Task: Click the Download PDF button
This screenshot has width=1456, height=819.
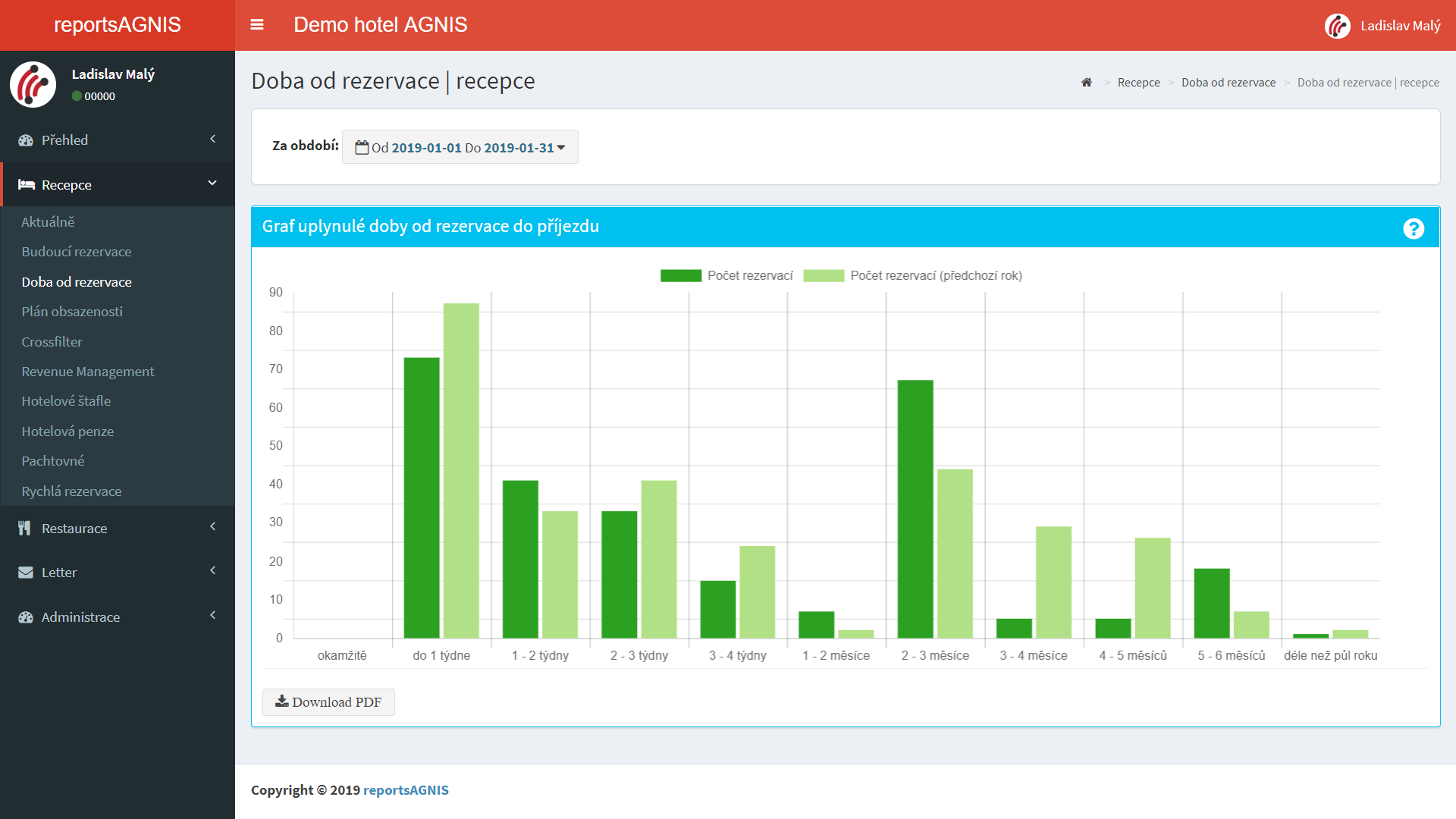Action: tap(328, 702)
